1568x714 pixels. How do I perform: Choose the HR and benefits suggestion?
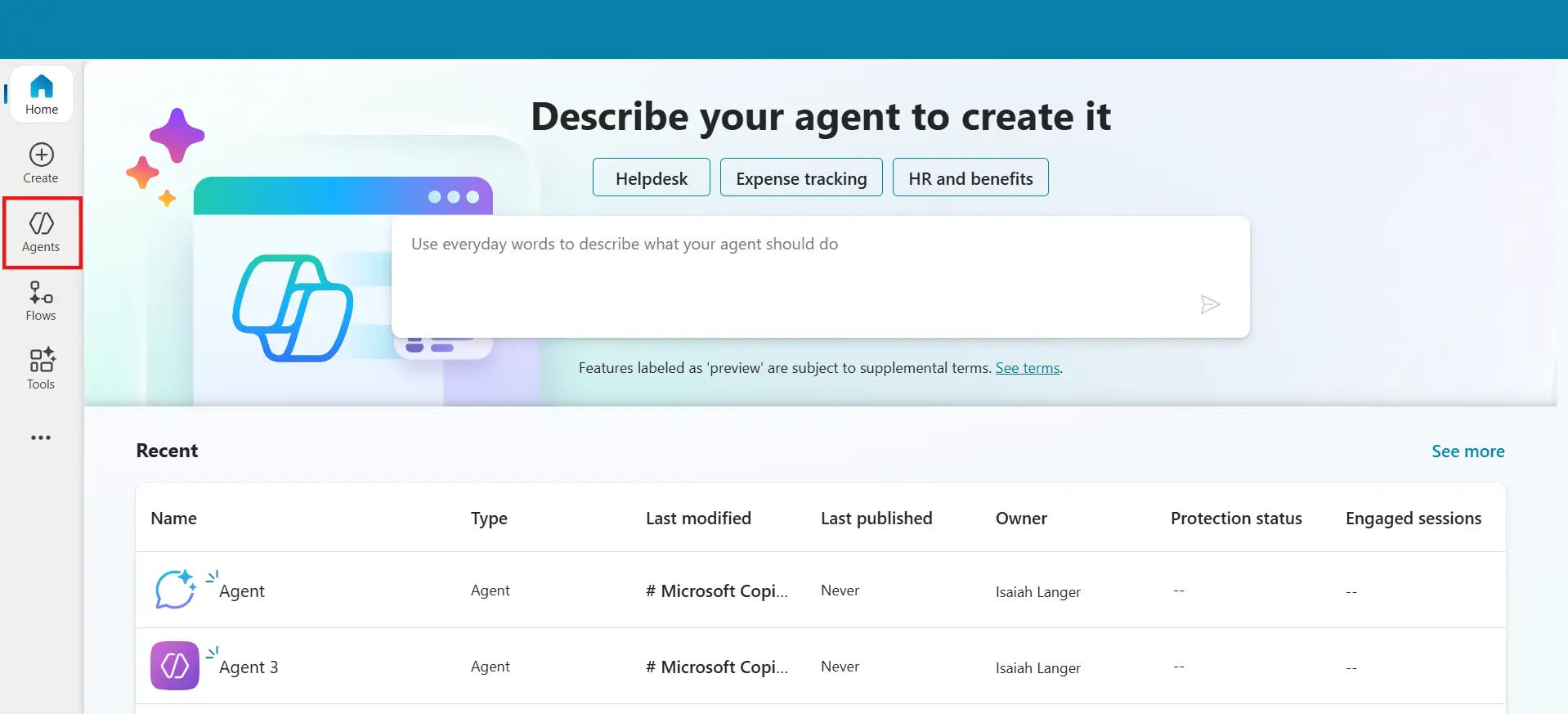pos(970,178)
